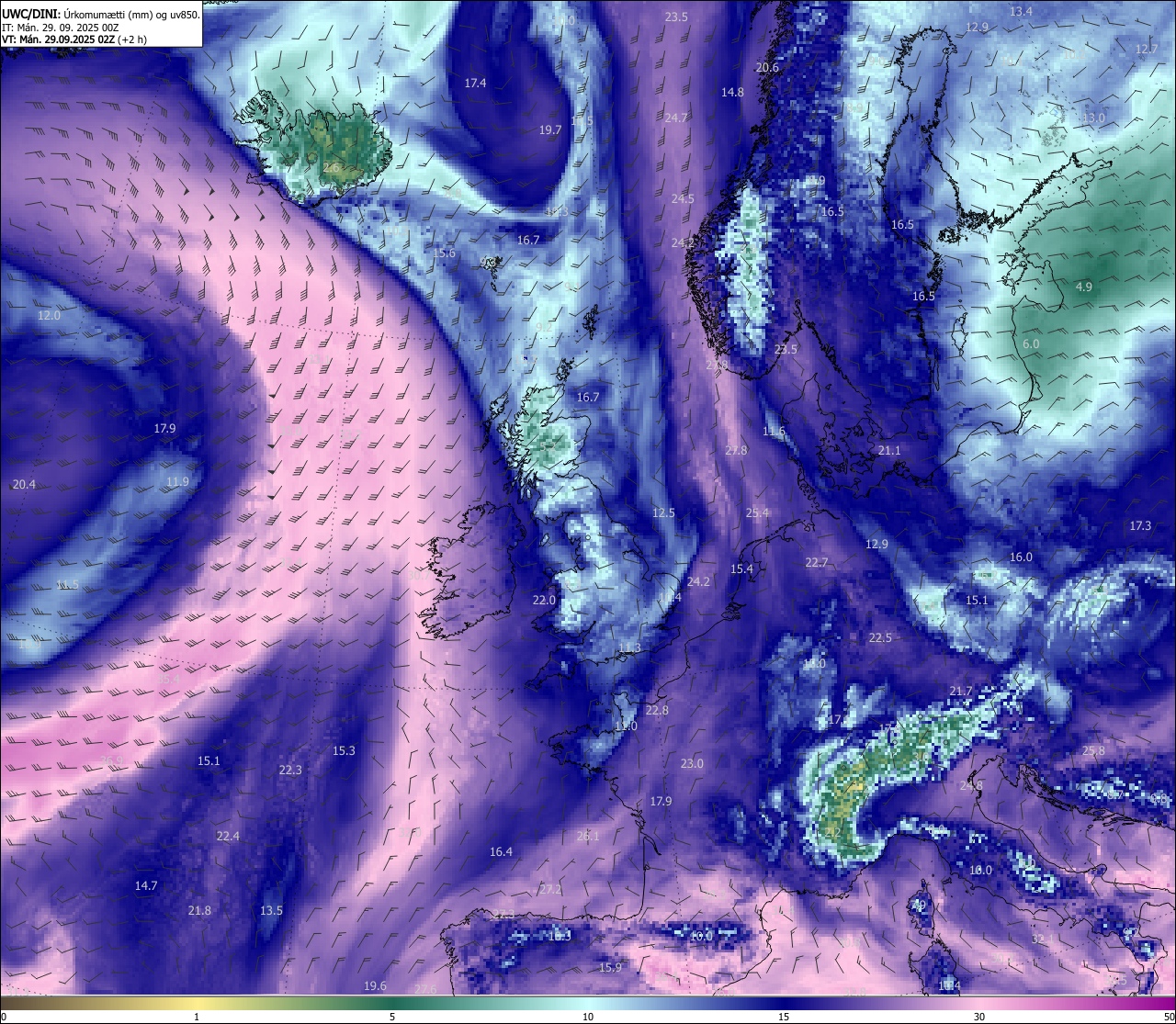This screenshot has width=1176, height=1024.
Task: Click the 14.7 value in lower left
Action: 146,886
